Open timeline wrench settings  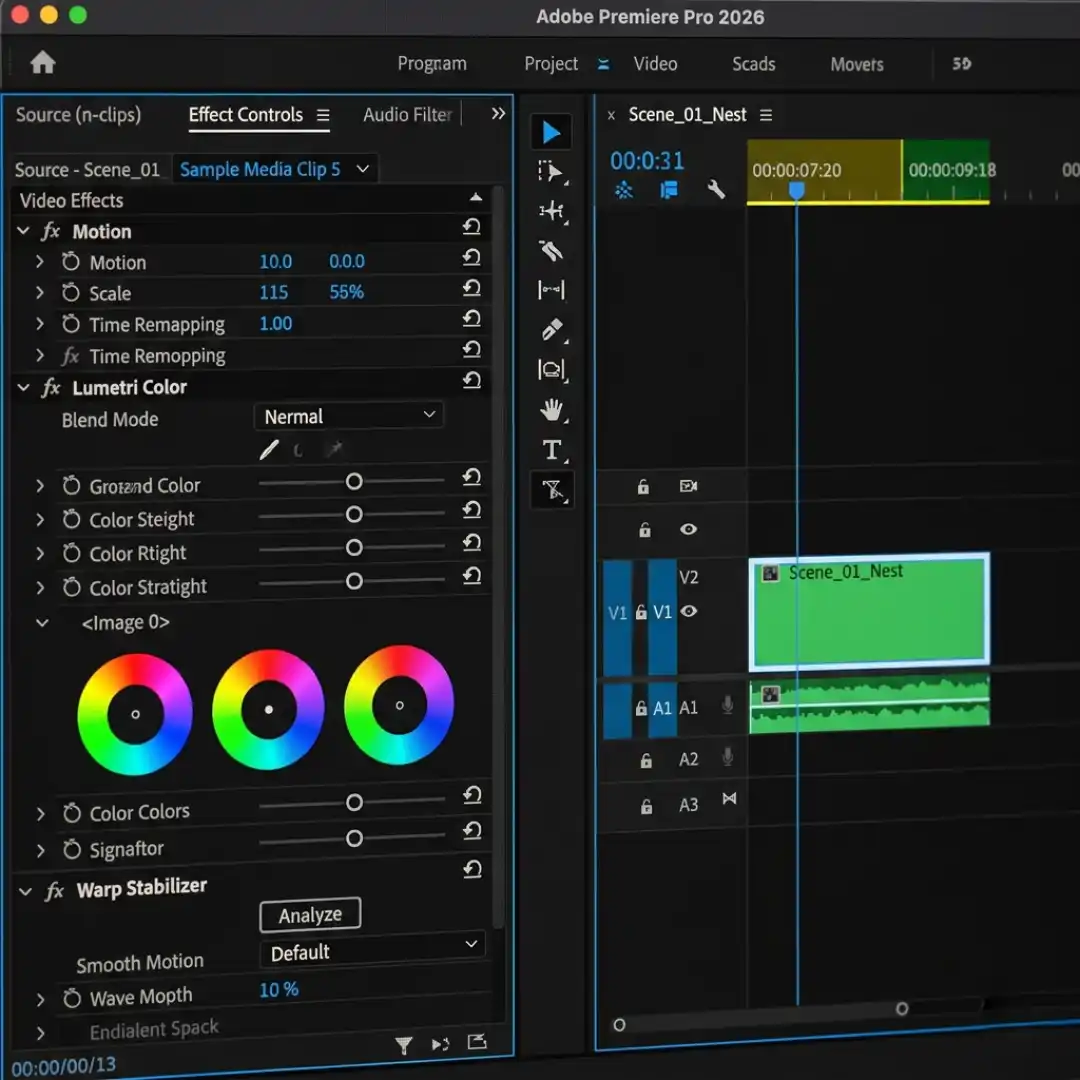coord(716,189)
